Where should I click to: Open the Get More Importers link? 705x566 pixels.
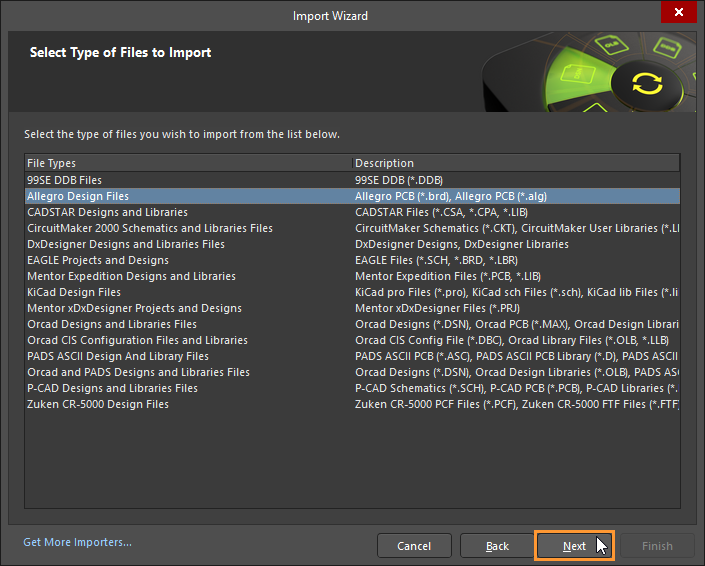(x=77, y=542)
